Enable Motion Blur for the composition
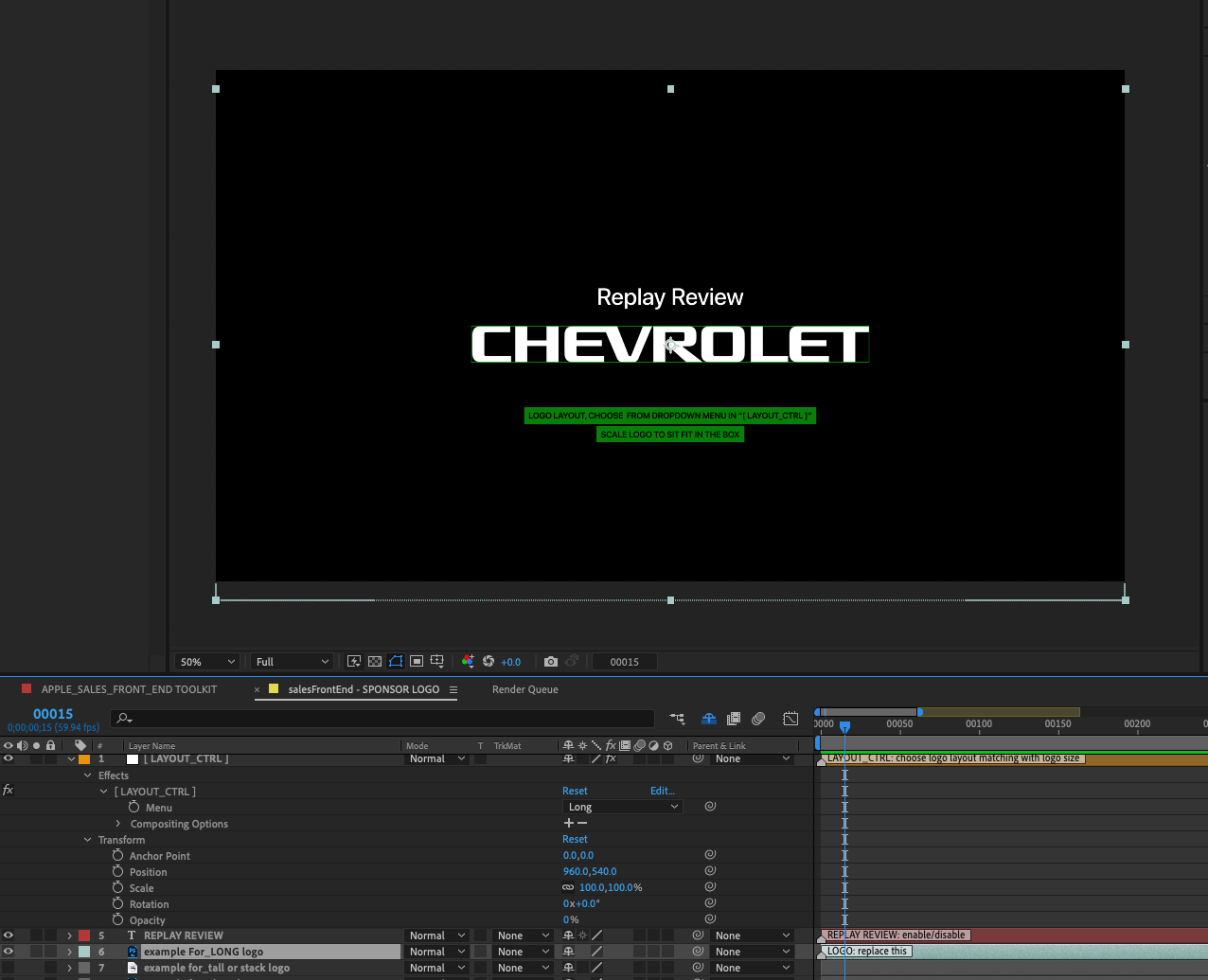This screenshot has height=980, width=1208. [x=758, y=719]
